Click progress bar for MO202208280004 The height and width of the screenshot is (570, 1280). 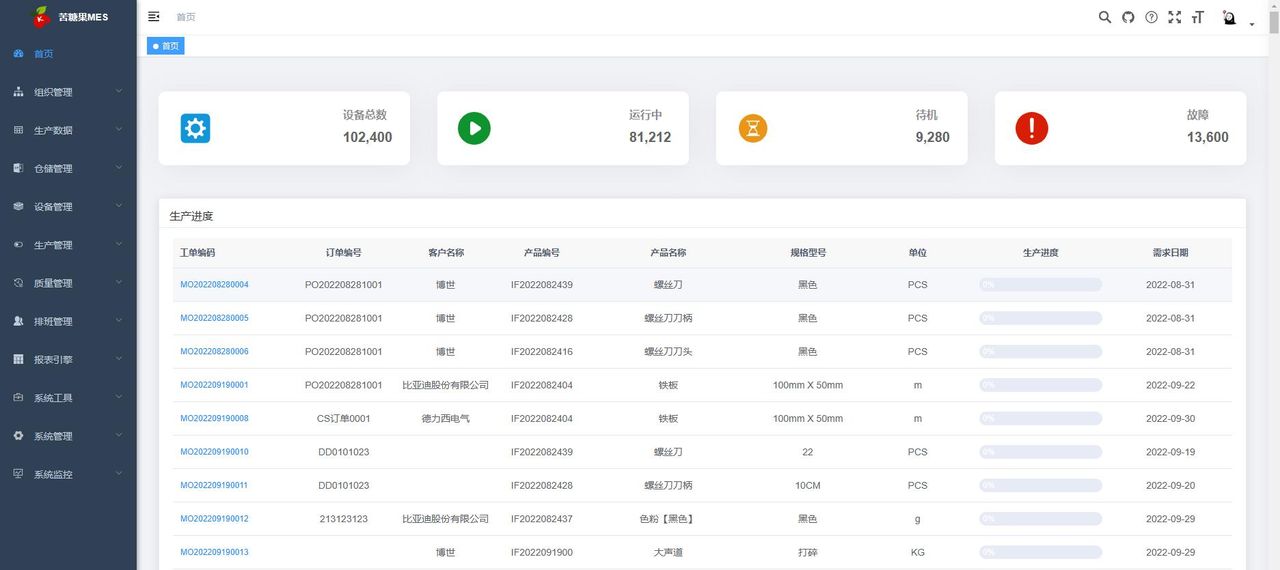click(x=1040, y=285)
